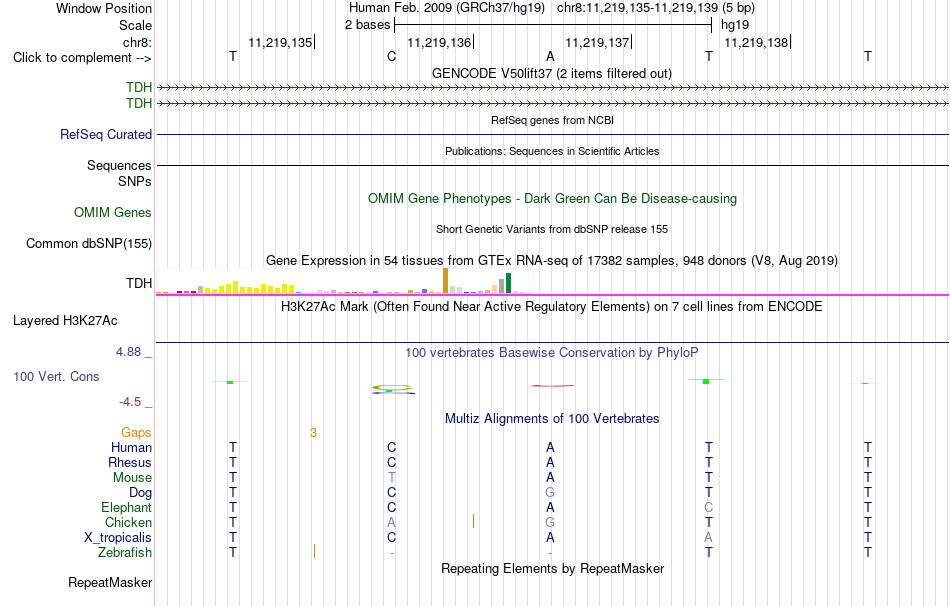The width and height of the screenshot is (950, 606).
Task: Click the orange insertion mark in the Zebrafish row
Action: (x=314, y=551)
